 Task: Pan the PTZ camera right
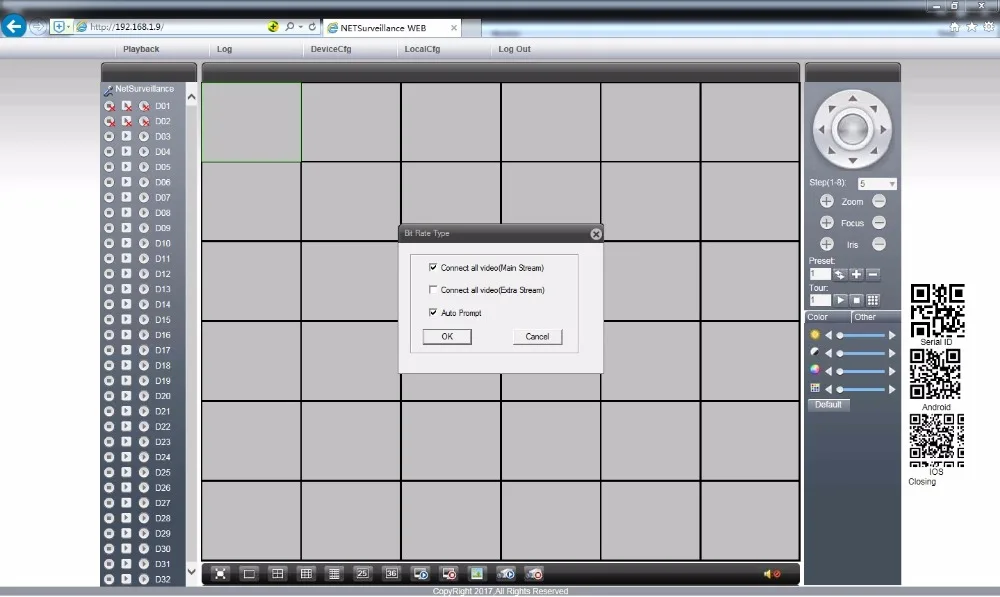pyautogui.click(x=883, y=129)
